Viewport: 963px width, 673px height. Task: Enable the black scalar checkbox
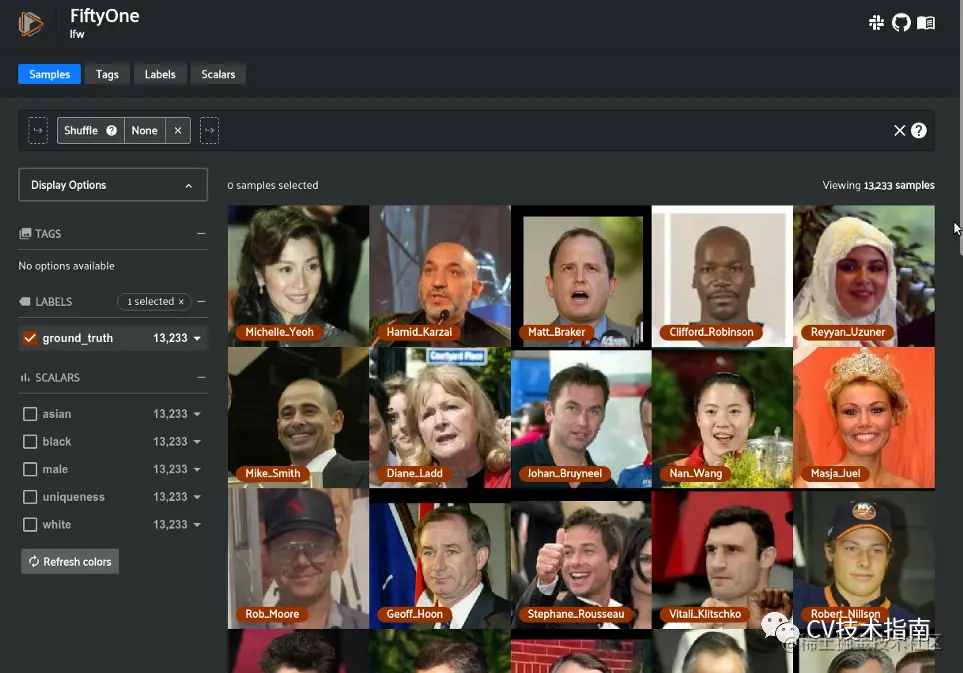click(x=29, y=442)
